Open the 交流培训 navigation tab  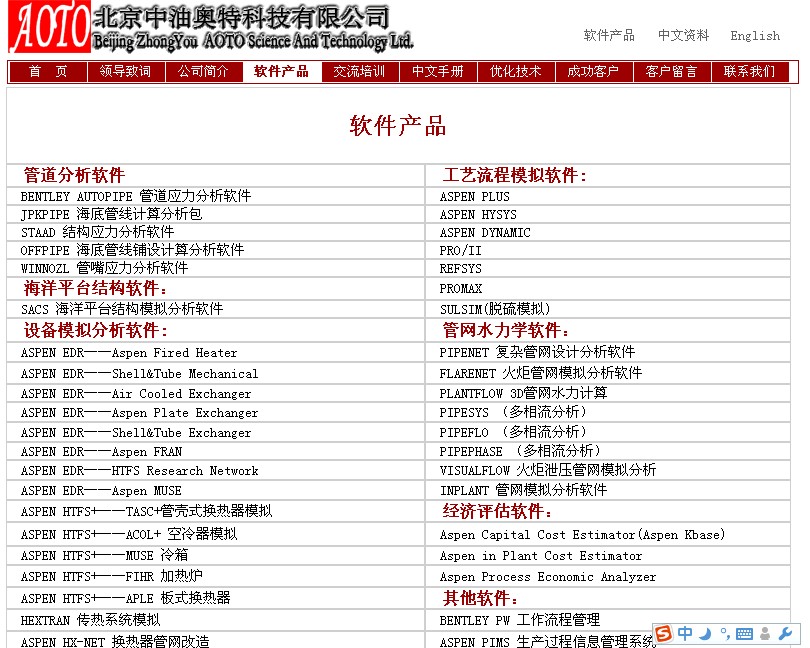[x=360, y=71]
